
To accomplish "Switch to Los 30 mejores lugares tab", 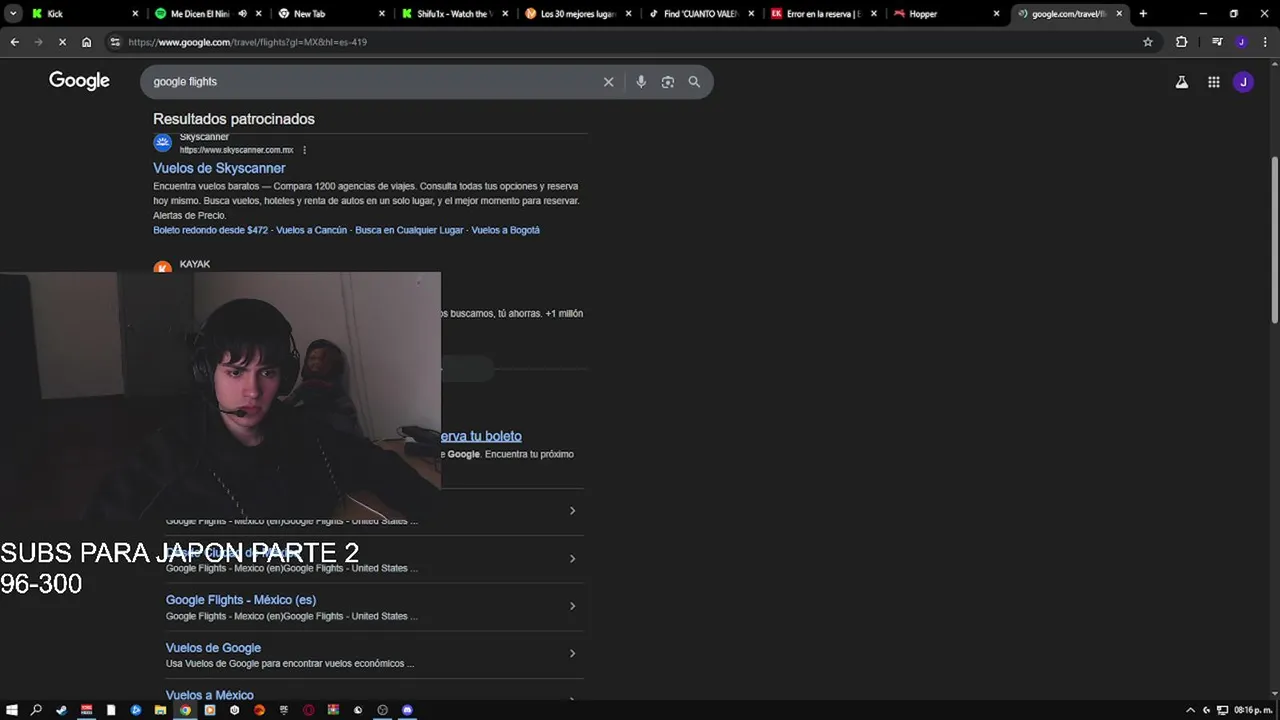I will coord(578,14).
